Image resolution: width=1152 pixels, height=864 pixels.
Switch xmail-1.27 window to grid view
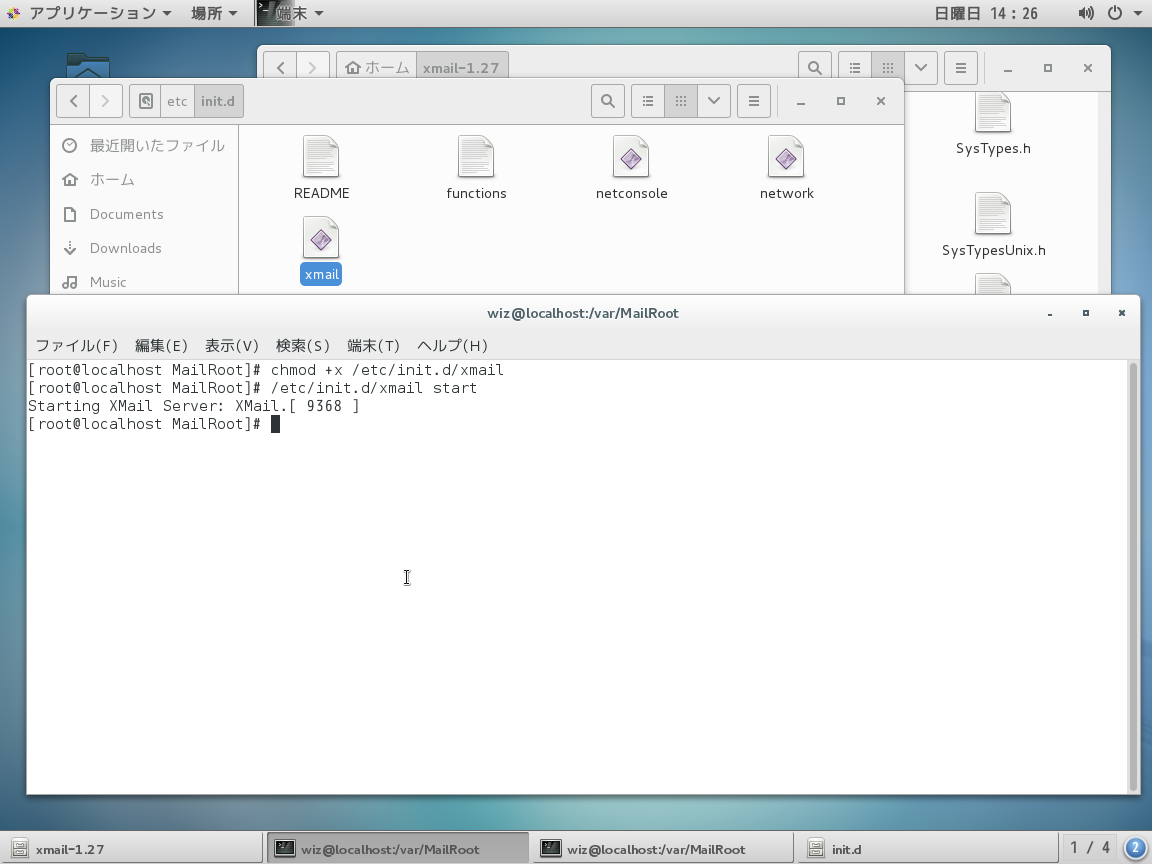click(x=888, y=68)
